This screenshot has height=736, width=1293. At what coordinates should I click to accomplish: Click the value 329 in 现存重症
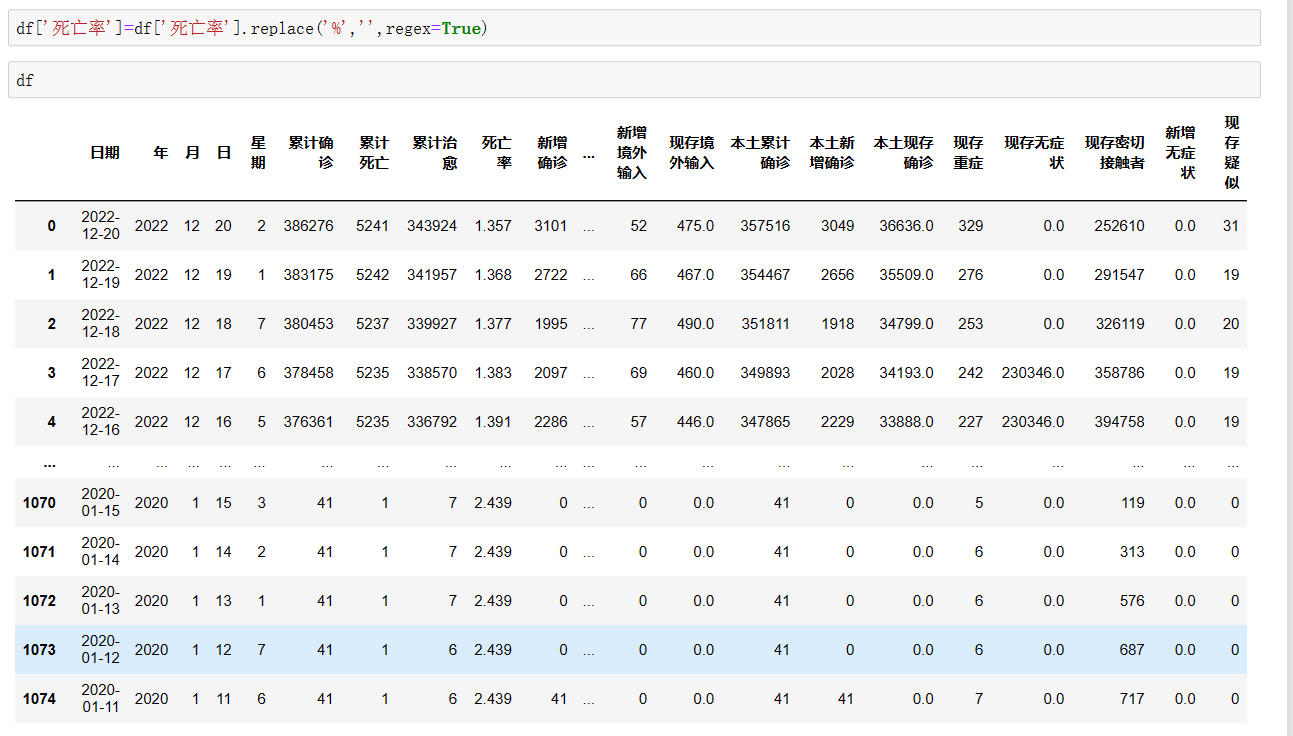(x=970, y=226)
